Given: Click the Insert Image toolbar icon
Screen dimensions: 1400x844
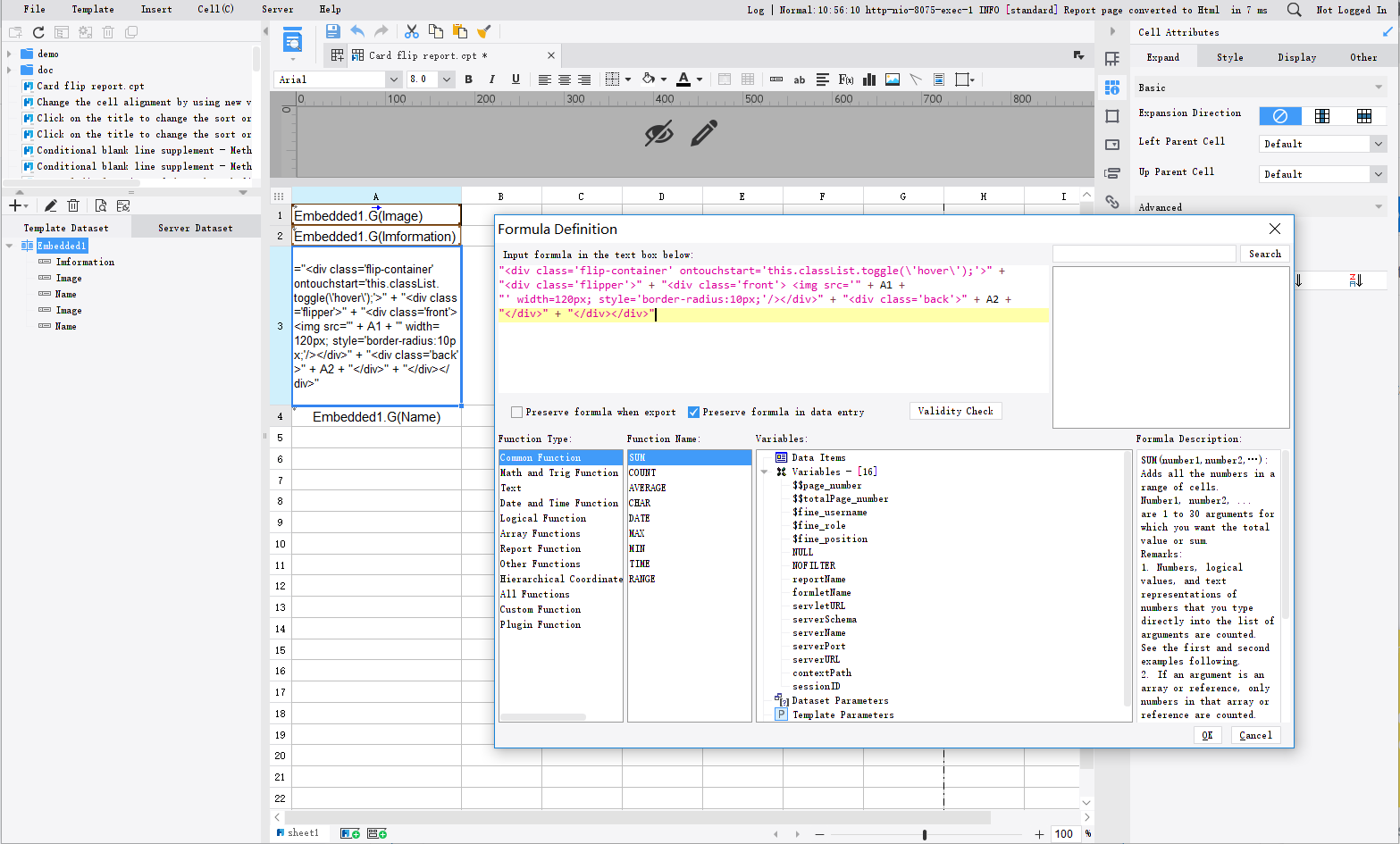Looking at the screenshot, I should pyautogui.click(x=892, y=79).
